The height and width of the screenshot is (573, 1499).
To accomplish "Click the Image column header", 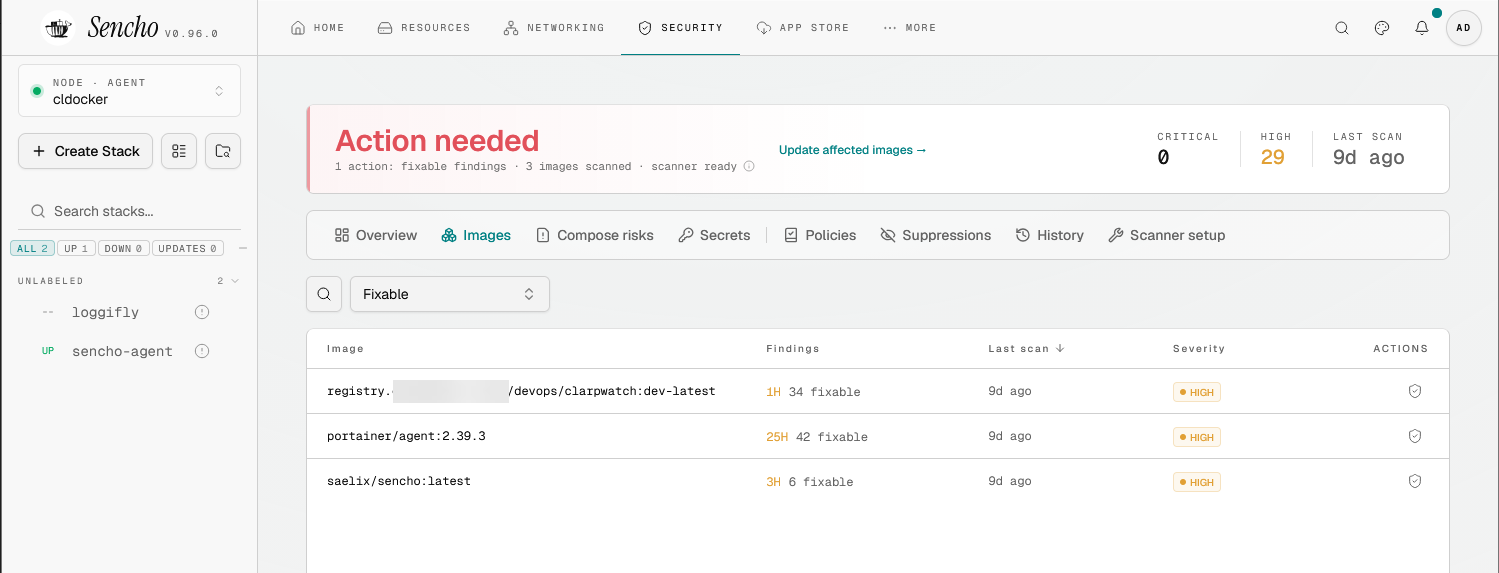I will pyautogui.click(x=345, y=348).
